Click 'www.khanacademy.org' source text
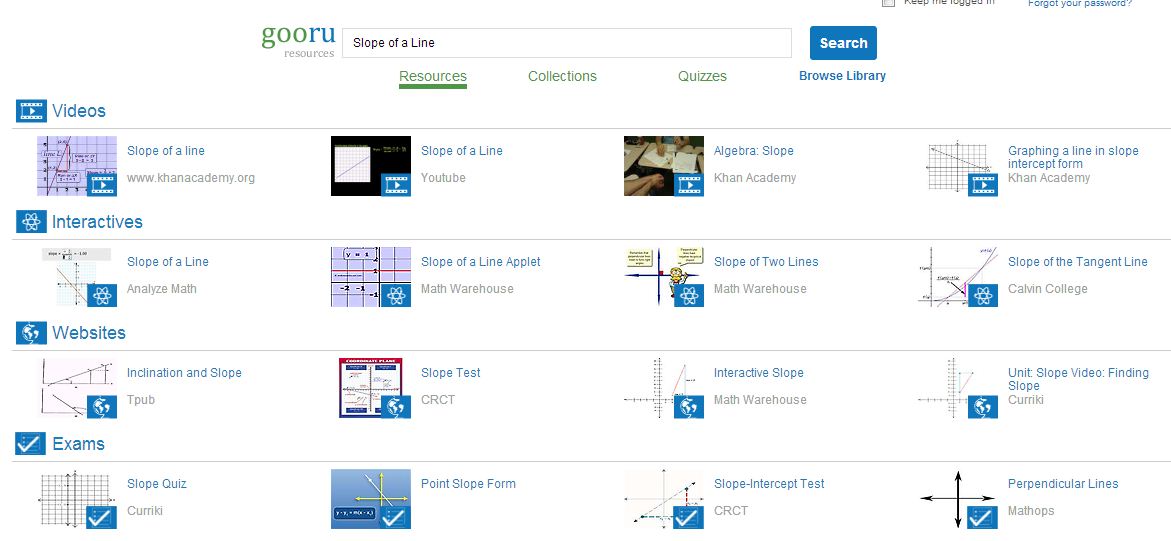The image size is (1171, 541). click(x=191, y=178)
